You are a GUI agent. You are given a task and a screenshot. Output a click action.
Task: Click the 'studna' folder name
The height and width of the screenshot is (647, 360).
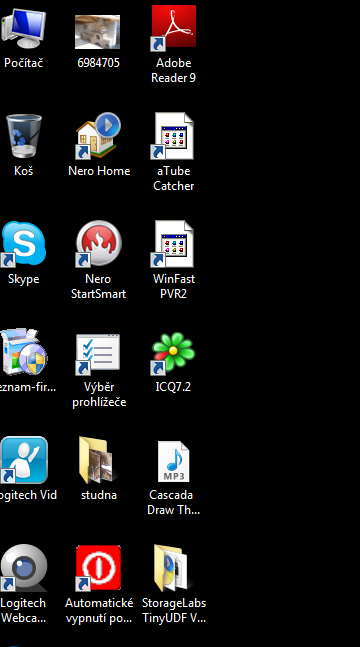(99, 495)
